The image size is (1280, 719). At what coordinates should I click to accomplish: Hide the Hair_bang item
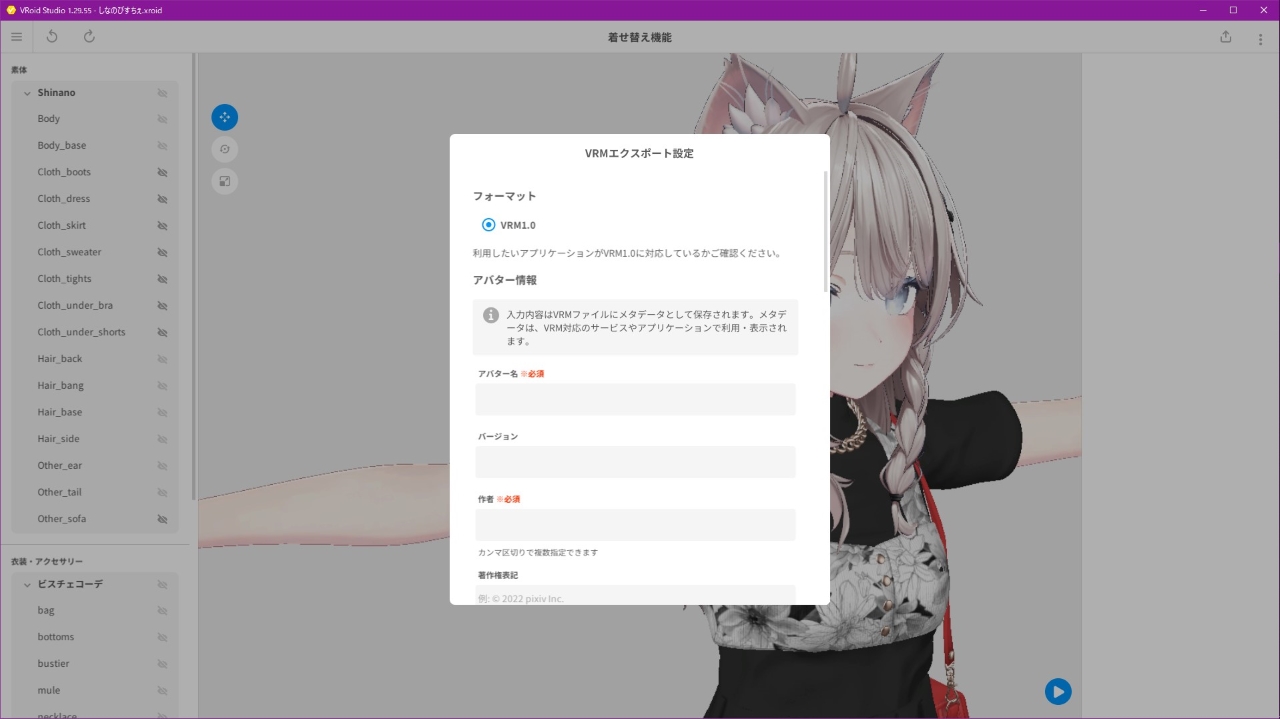click(162, 386)
